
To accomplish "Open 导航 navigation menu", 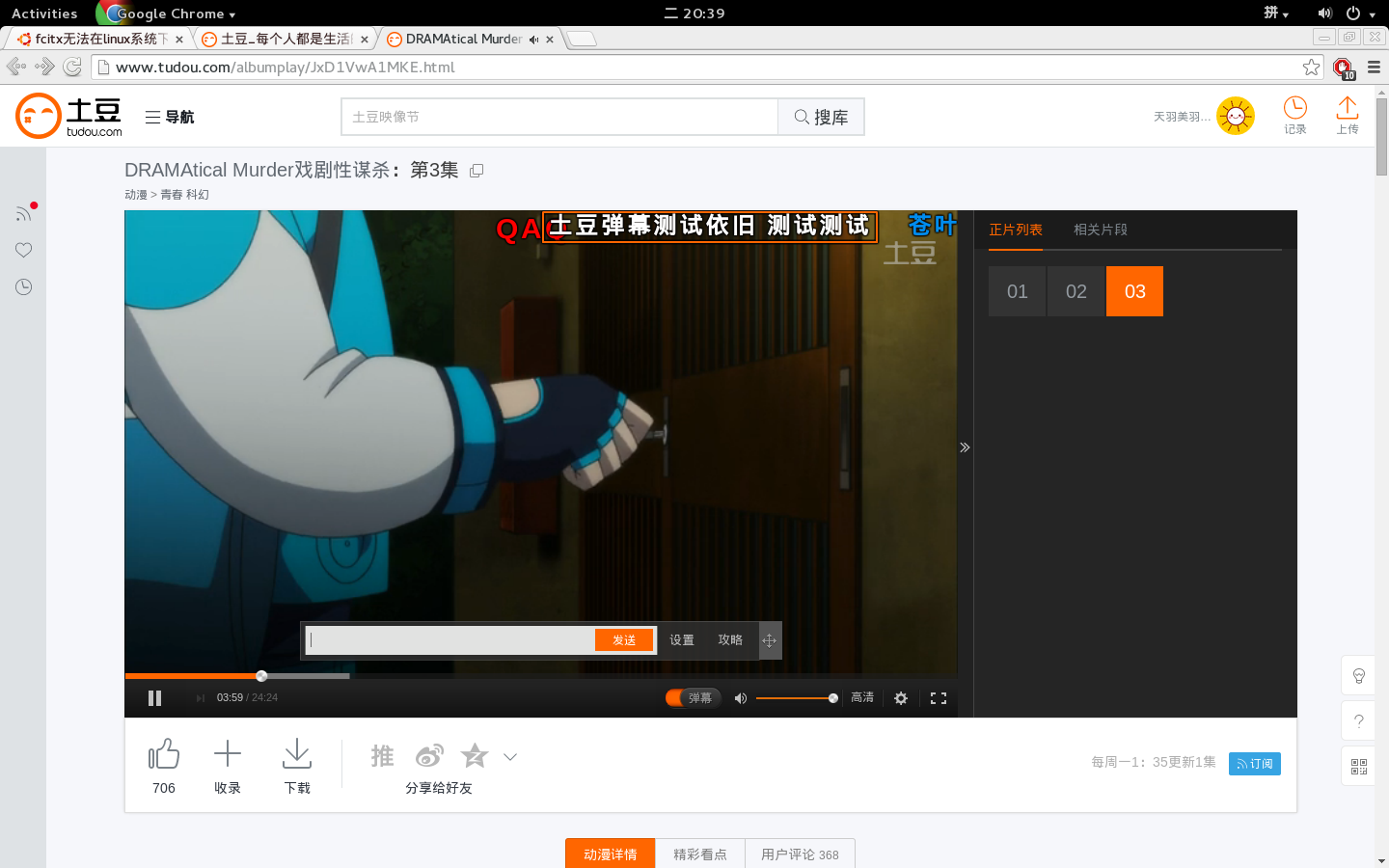I will [170, 117].
